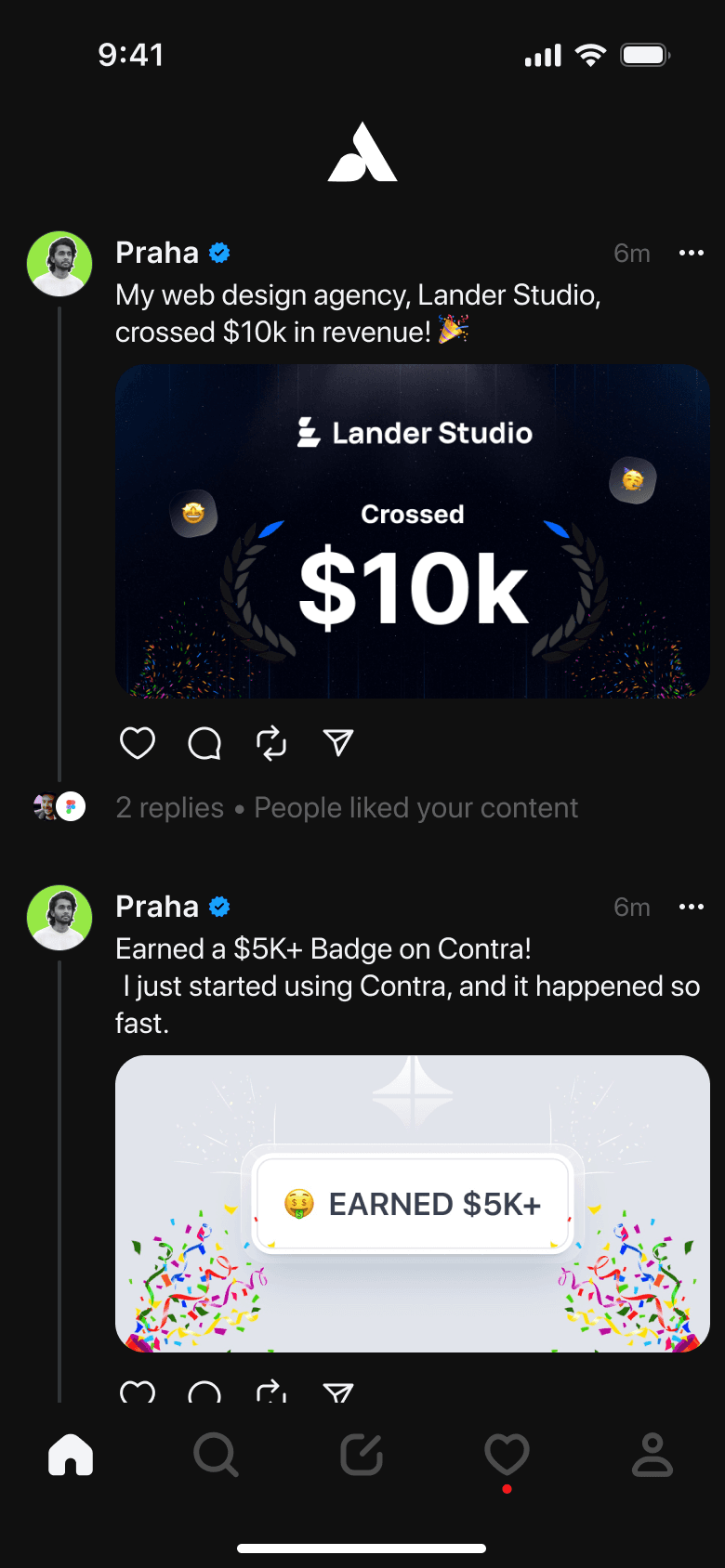Comment on the Contra badge post
This screenshot has height=1568, width=725.
pyautogui.click(x=204, y=1392)
